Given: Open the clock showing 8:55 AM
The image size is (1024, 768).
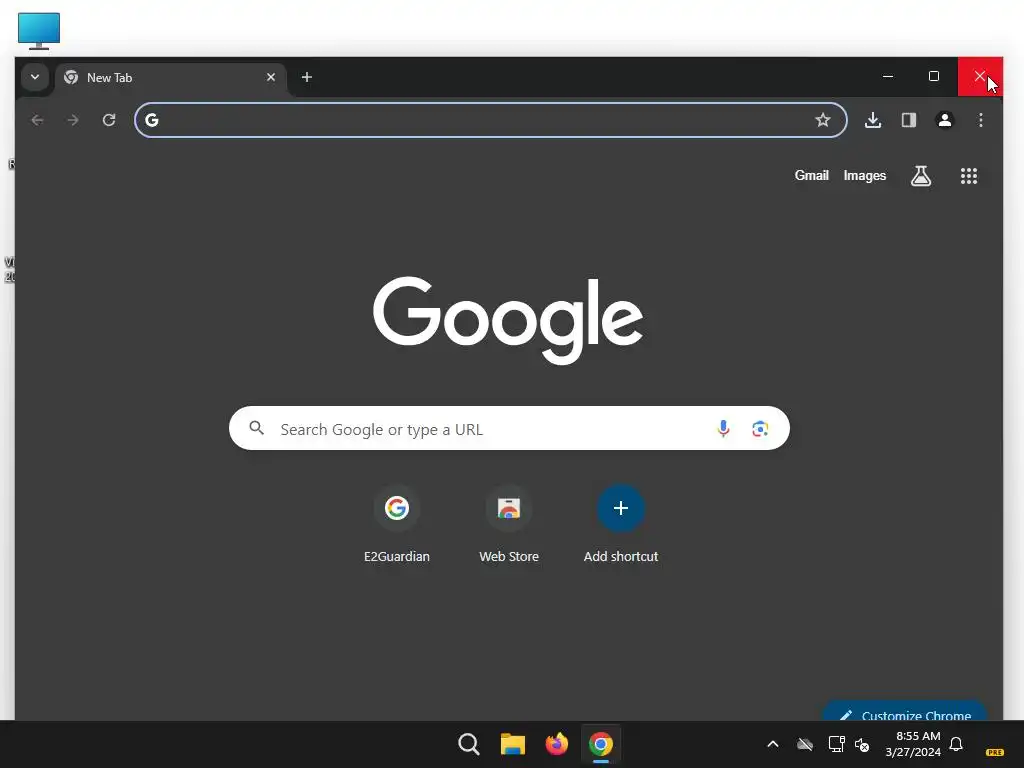Looking at the screenshot, I should coord(913,744).
